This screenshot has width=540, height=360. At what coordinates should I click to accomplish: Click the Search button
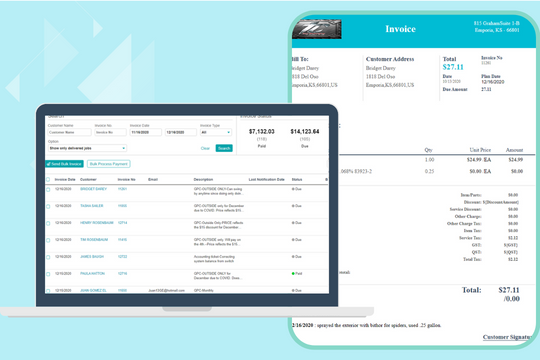point(224,148)
